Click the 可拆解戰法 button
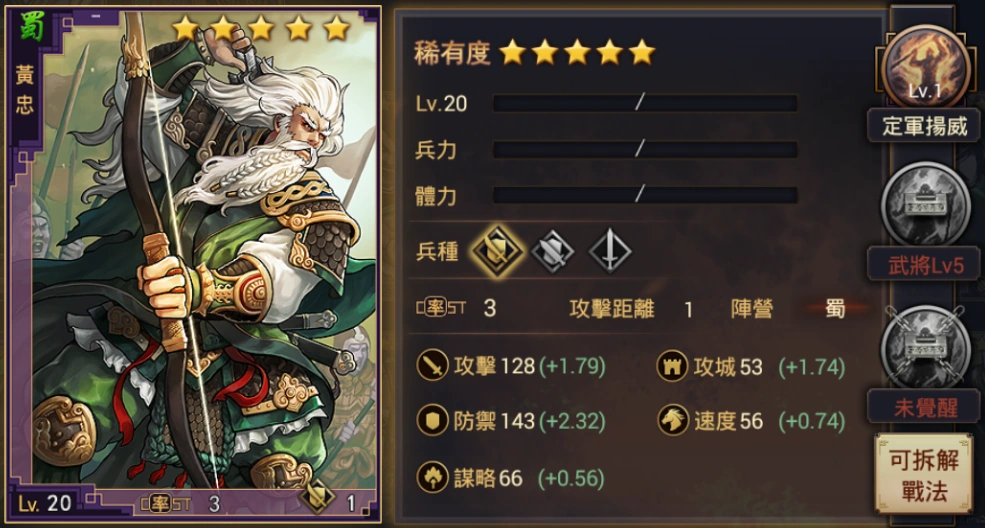The height and width of the screenshot is (528, 985). 923,475
